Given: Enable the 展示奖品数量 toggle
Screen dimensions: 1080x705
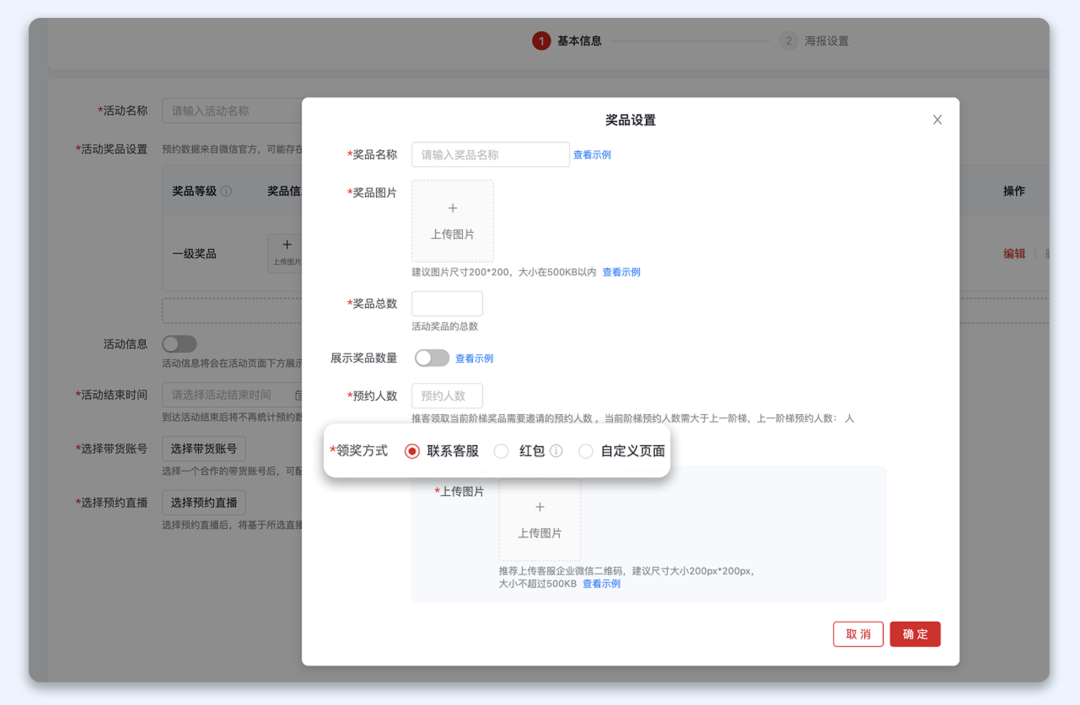Looking at the screenshot, I should [x=432, y=356].
